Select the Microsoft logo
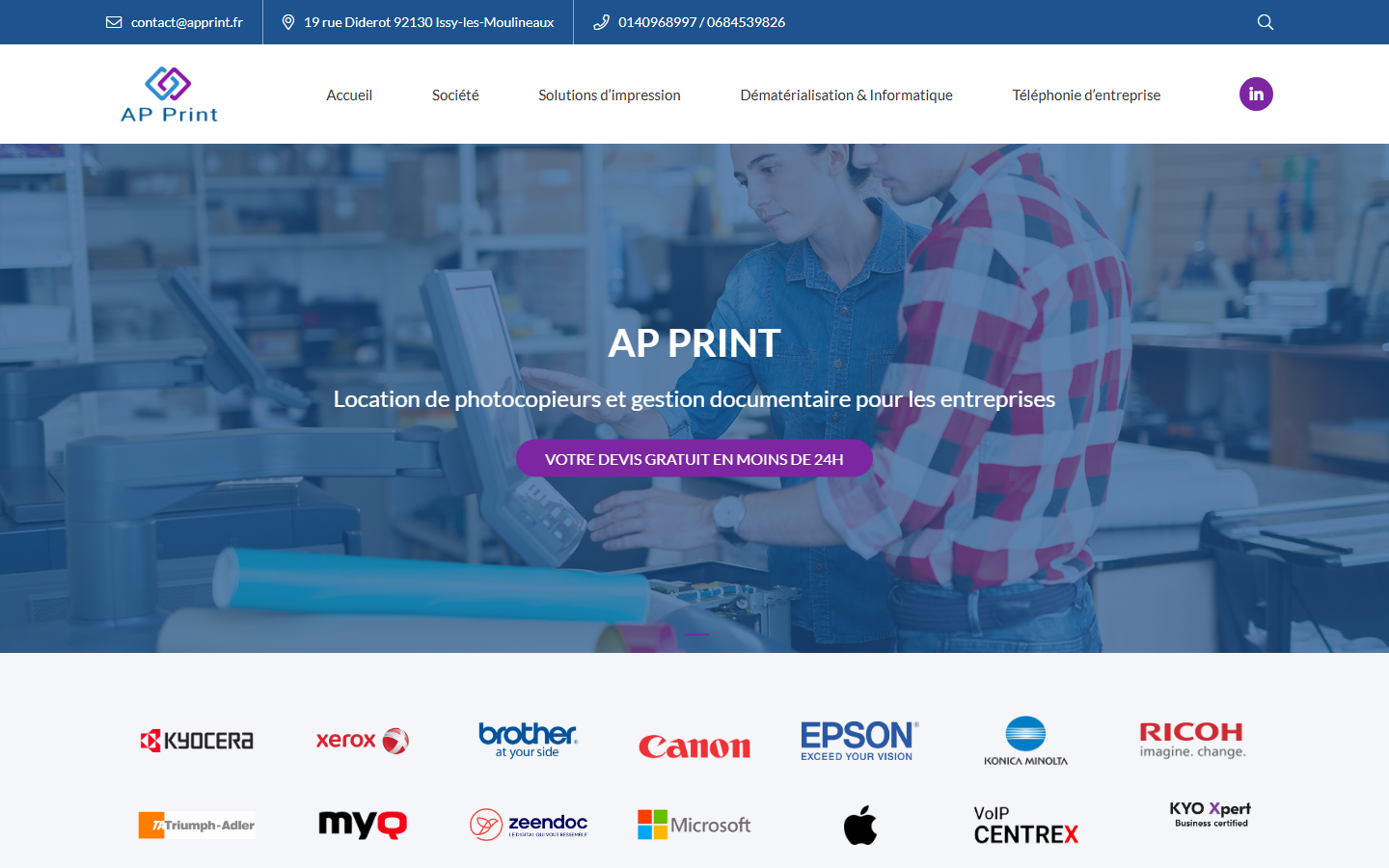 pyautogui.click(x=694, y=825)
